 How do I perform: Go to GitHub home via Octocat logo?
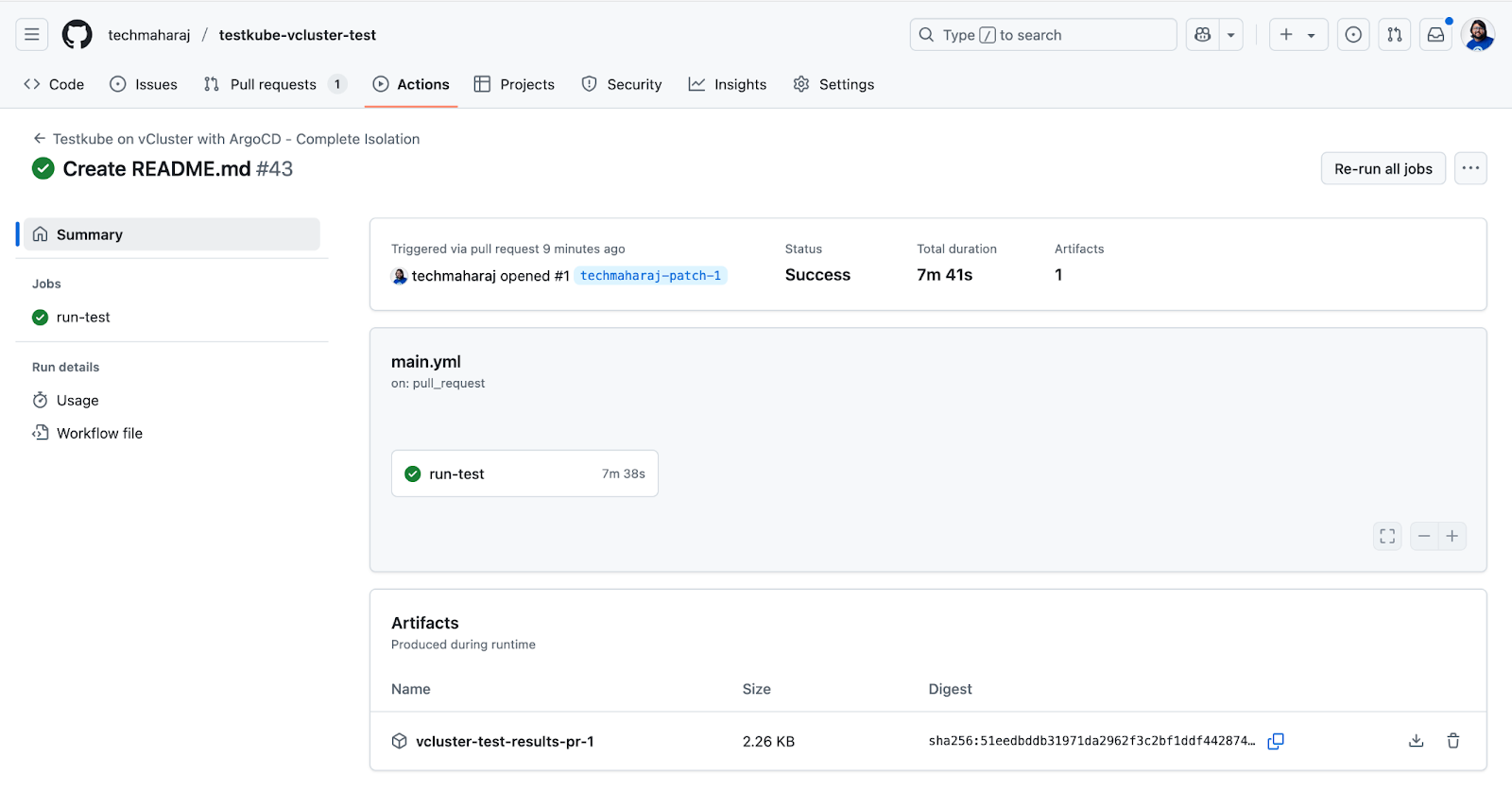point(77,35)
